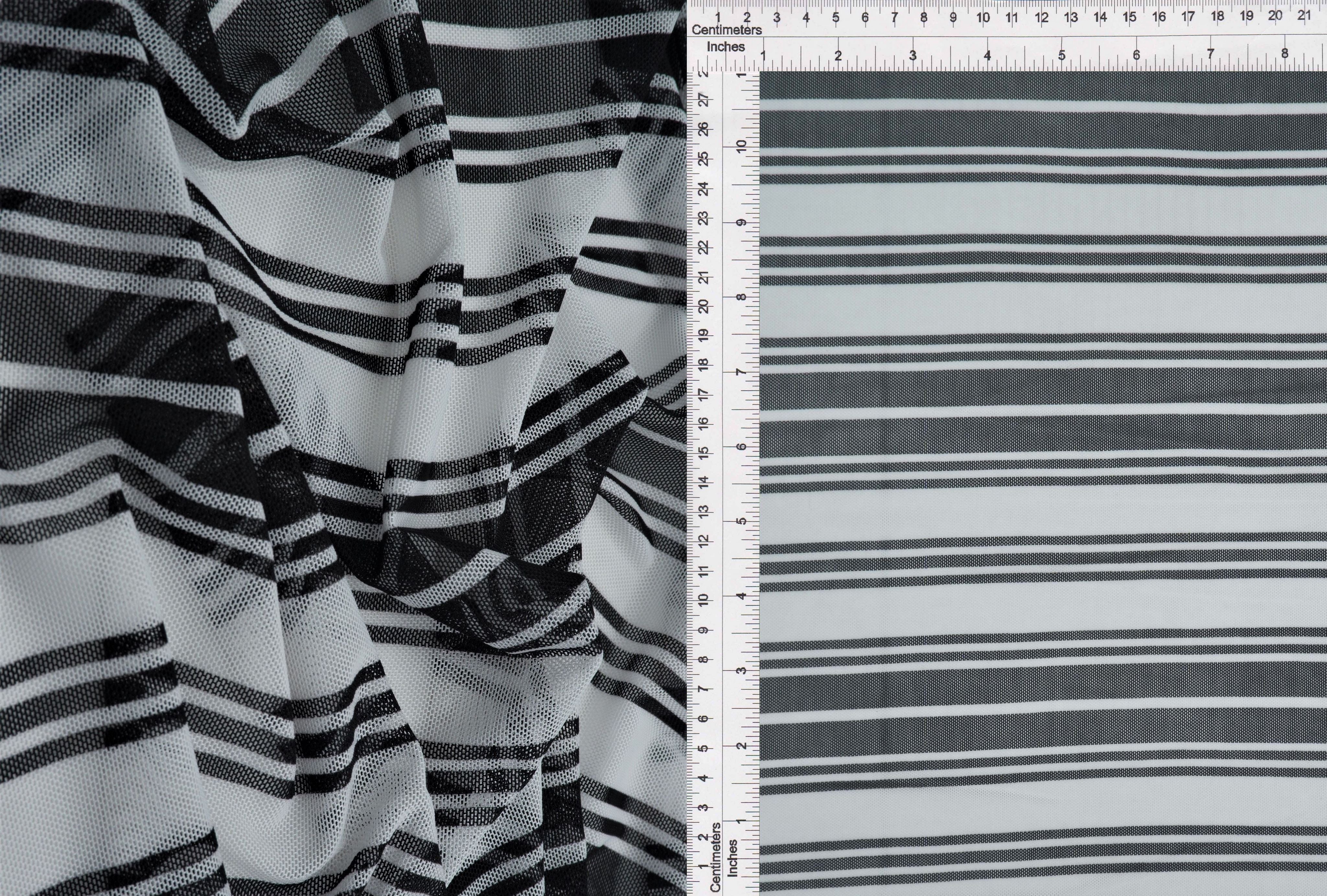Click the 2 inch mark on horizontal ruler
Image resolution: width=1327 pixels, height=896 pixels.
point(838,56)
